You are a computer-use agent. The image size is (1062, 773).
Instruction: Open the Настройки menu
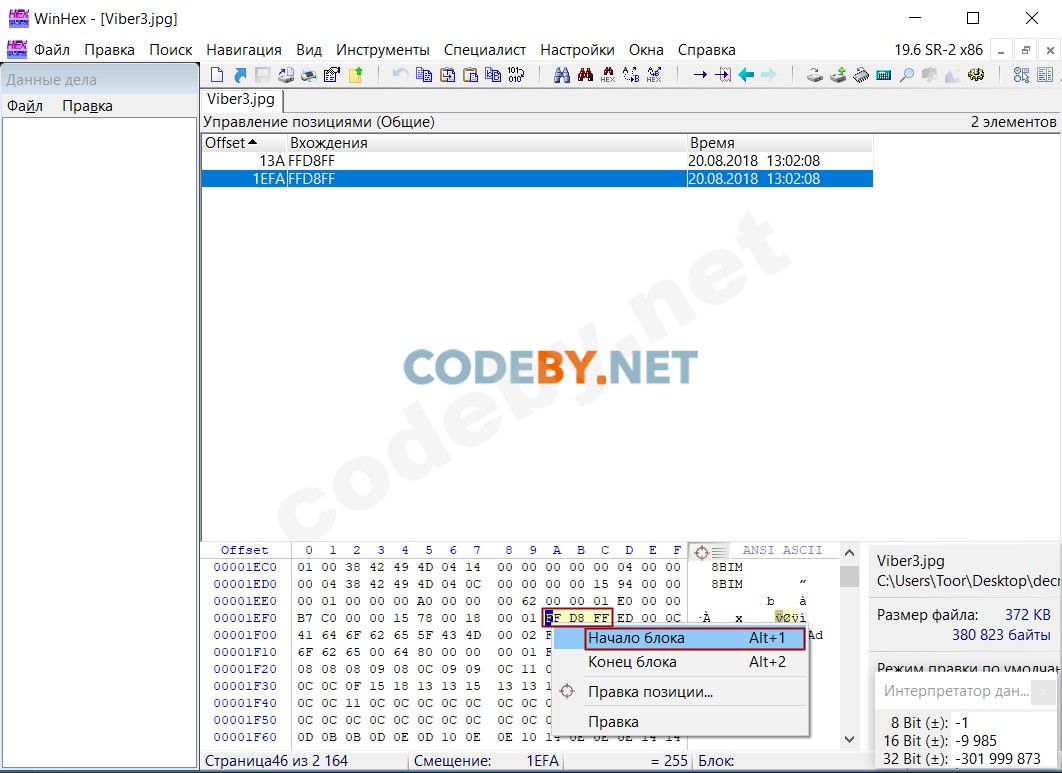pyautogui.click(x=577, y=50)
